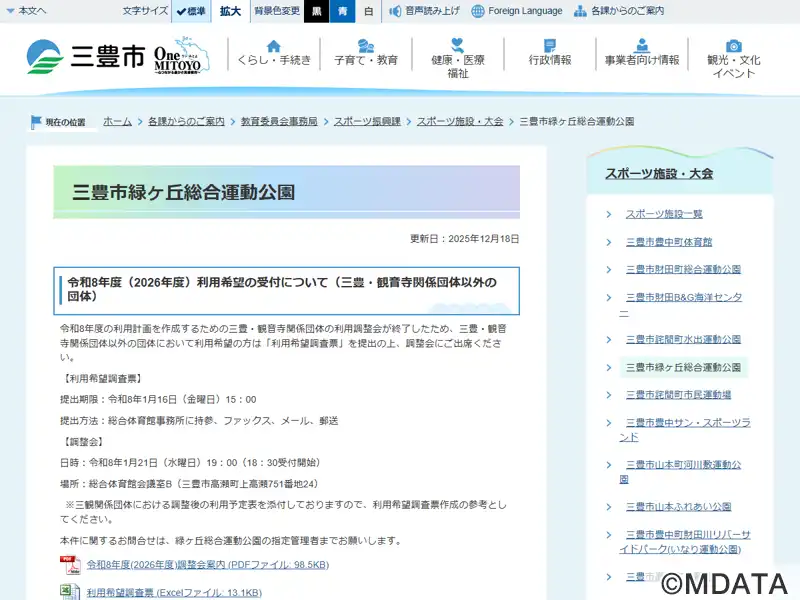Open the 子育て・教育 navigation icon
The width and height of the screenshot is (800, 600).
click(366, 46)
